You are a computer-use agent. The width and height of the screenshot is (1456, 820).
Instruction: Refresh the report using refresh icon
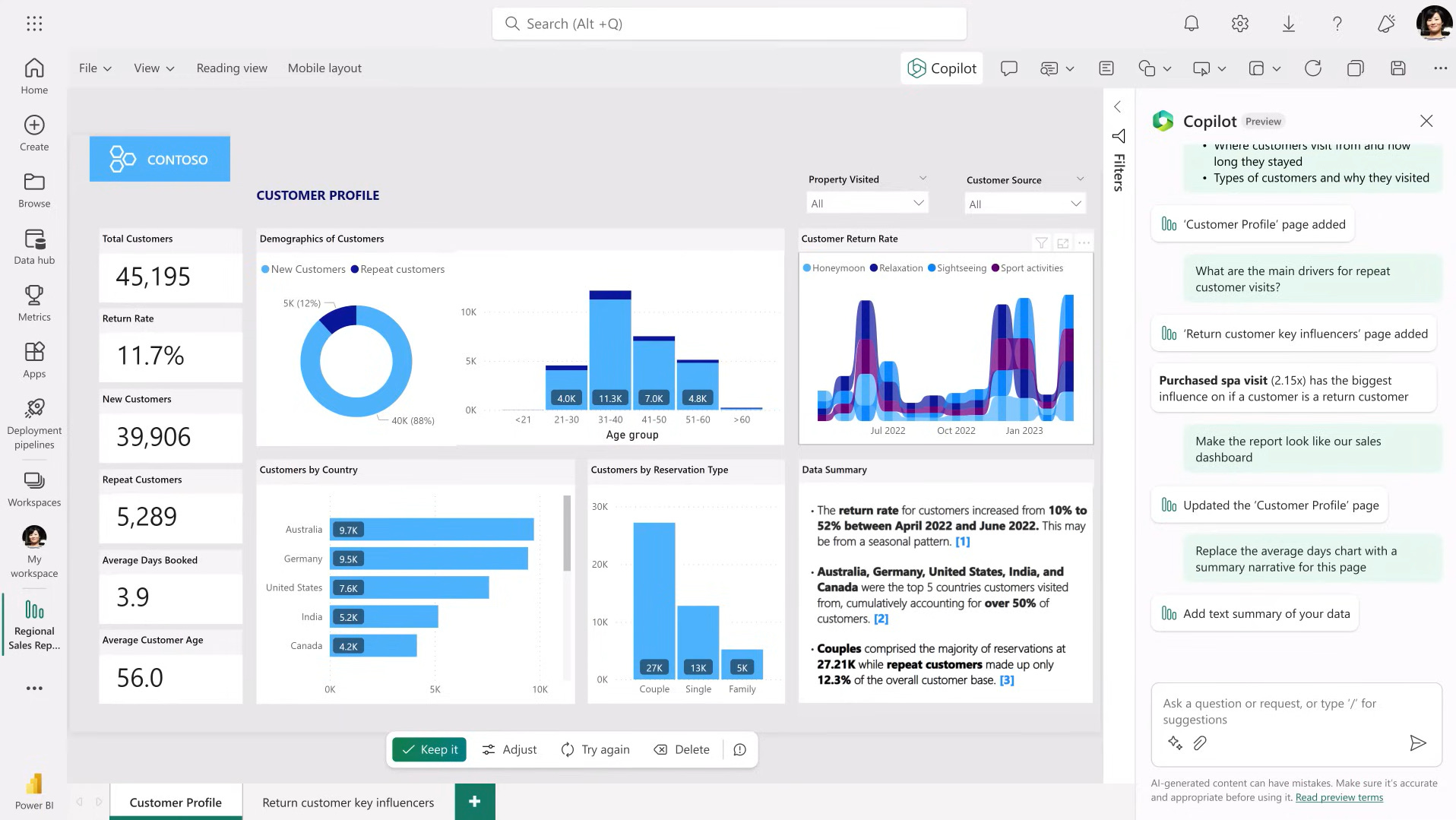click(1313, 68)
